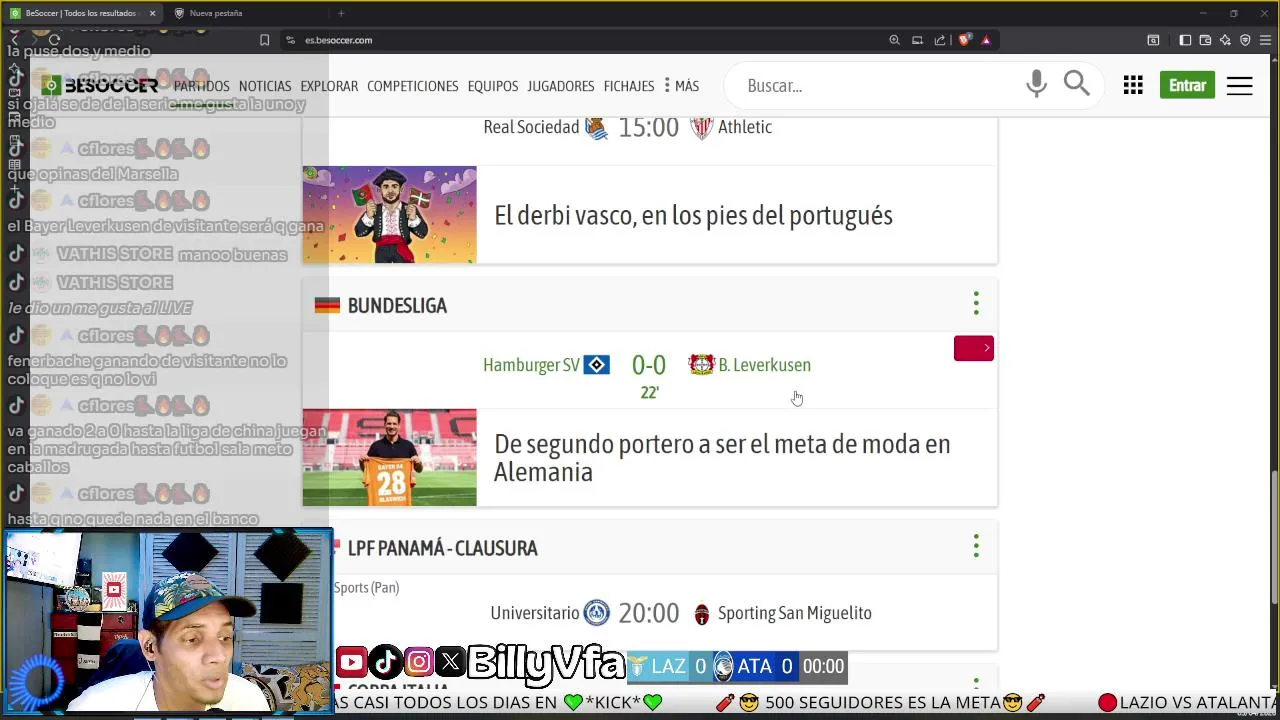Expand the red arrow on Hamburger match row

974,348
